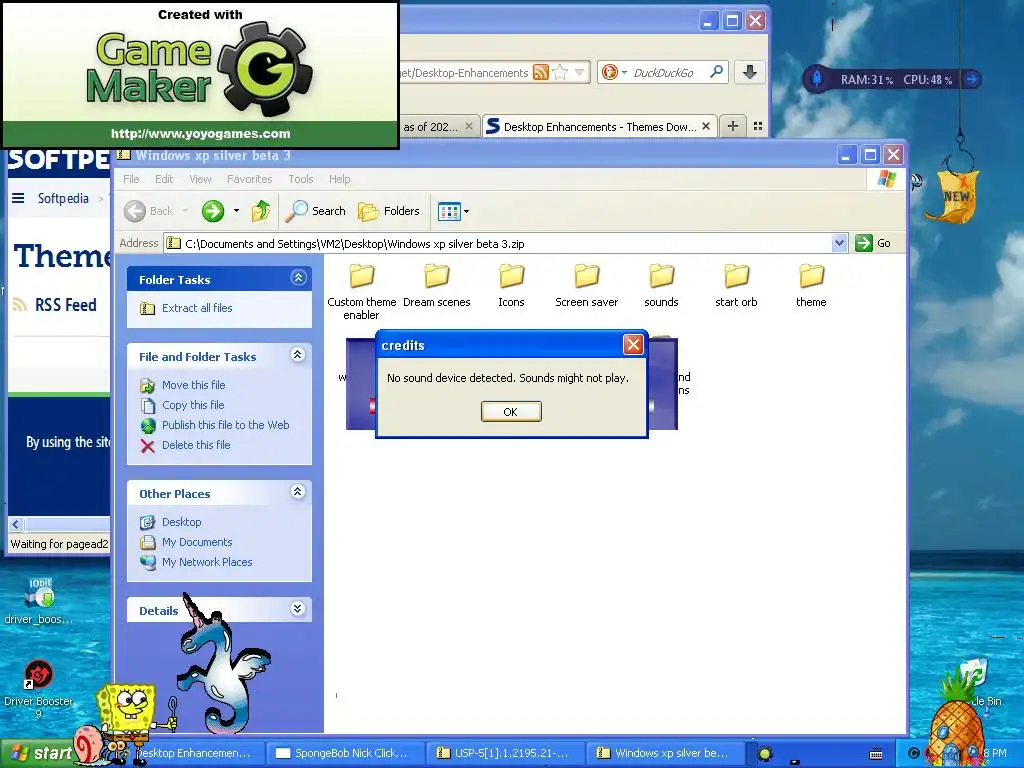
Task: Open the Tools menu in Explorer
Action: coord(301,179)
